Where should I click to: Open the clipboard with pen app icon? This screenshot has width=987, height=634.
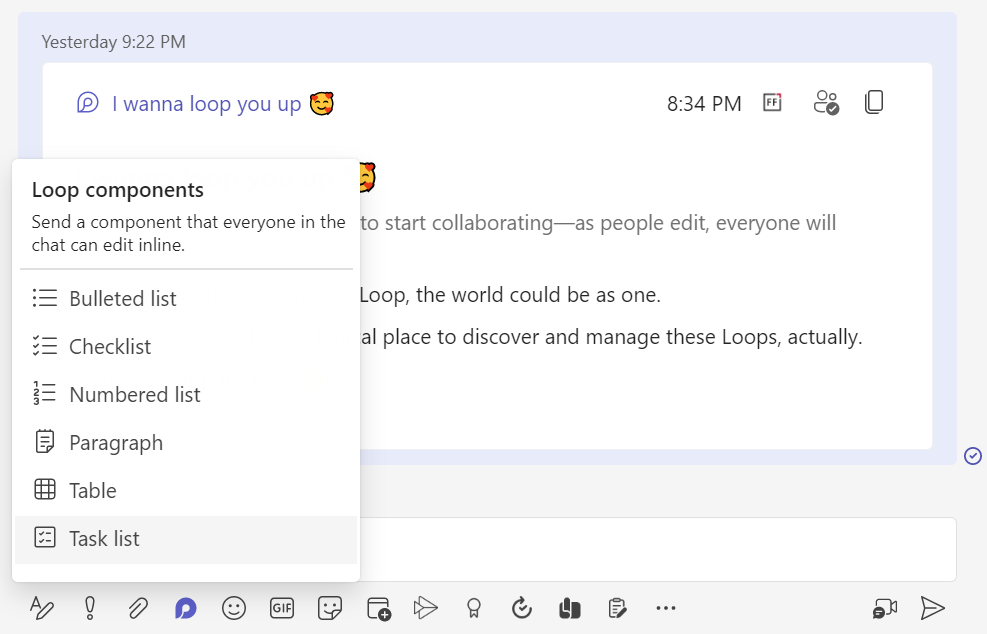618,608
